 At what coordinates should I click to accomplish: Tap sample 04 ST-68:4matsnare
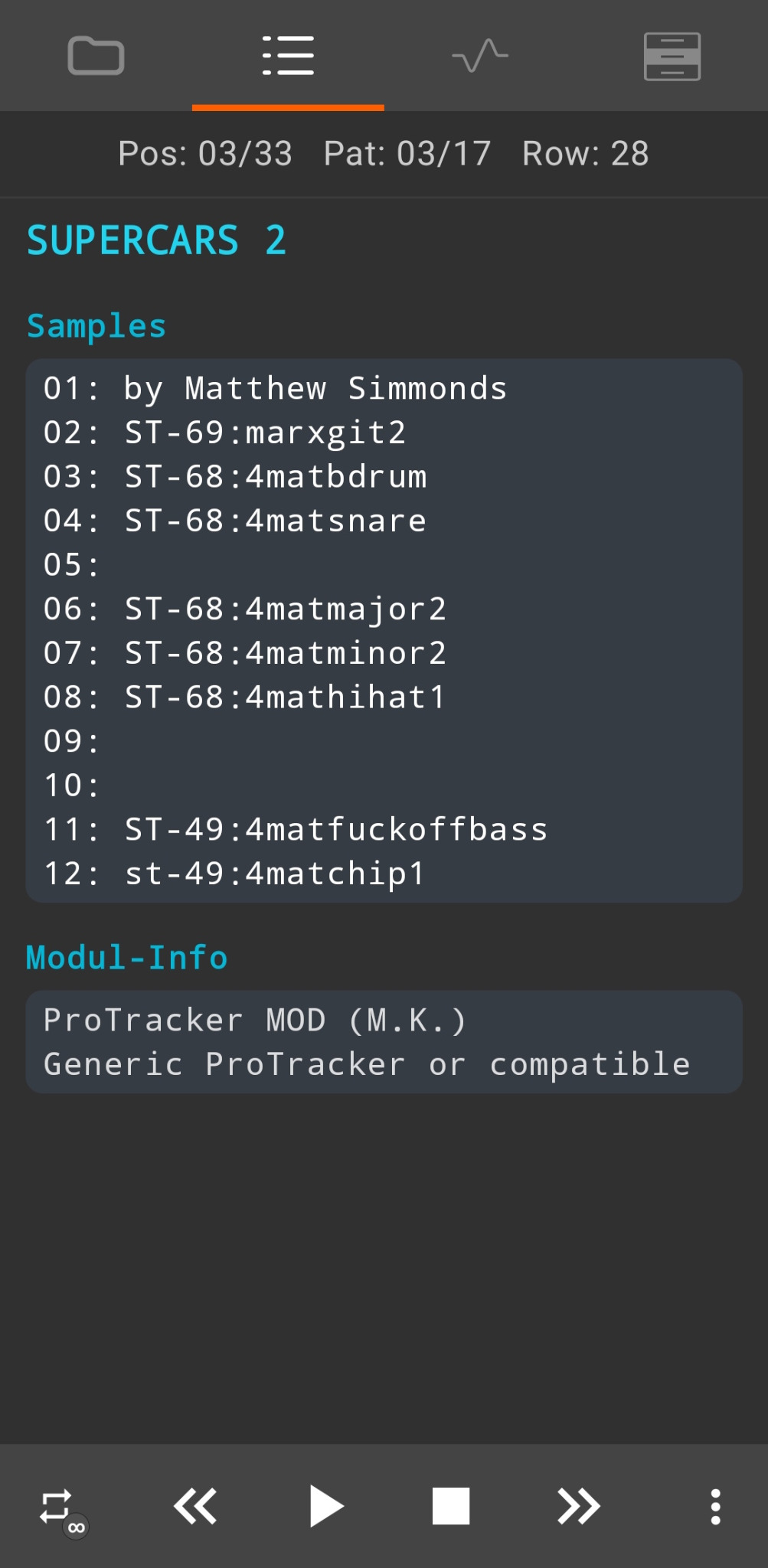pyautogui.click(x=275, y=521)
